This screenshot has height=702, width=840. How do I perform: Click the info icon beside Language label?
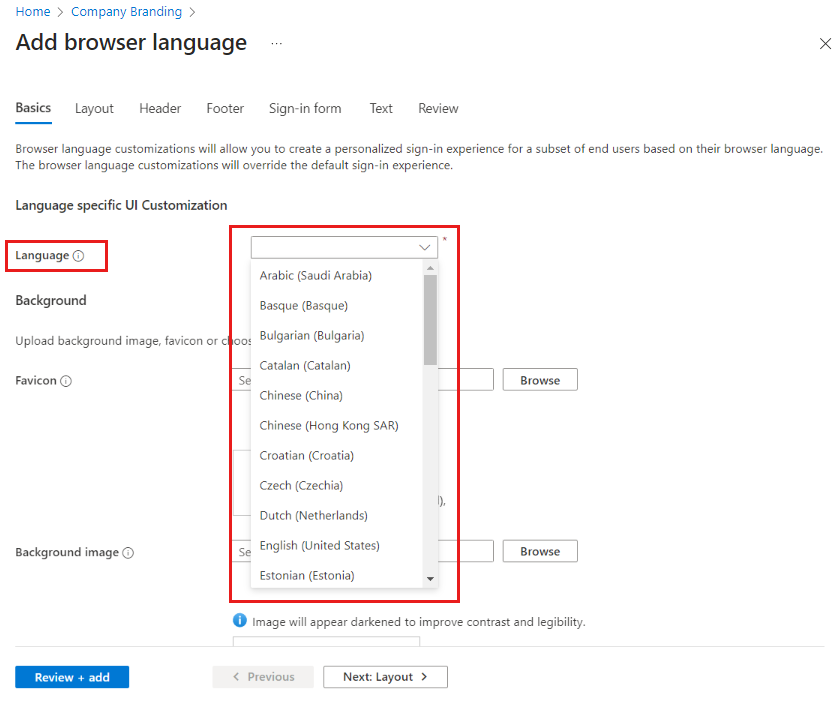(x=79, y=256)
